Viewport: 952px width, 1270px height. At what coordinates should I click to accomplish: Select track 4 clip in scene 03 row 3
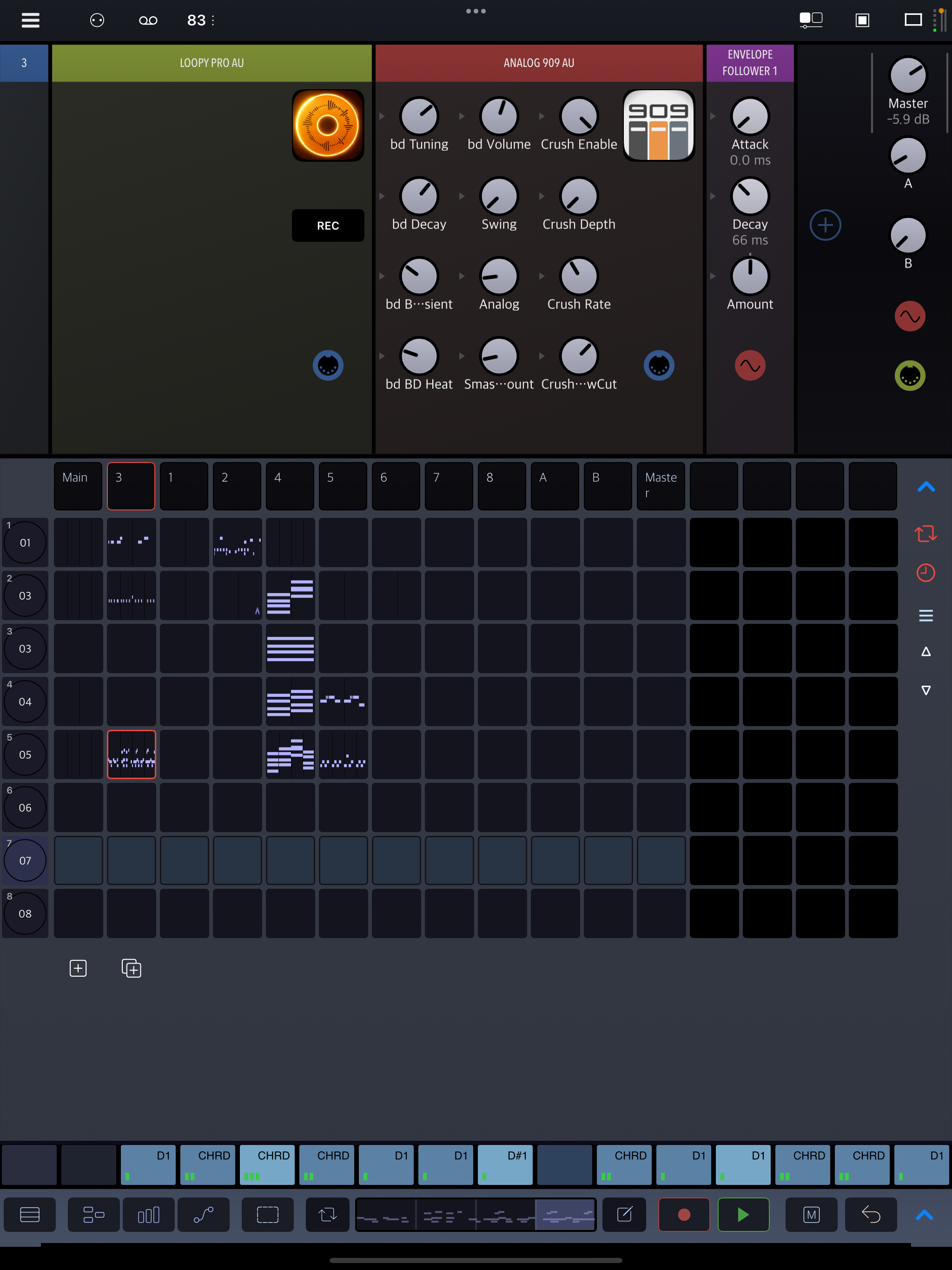click(290, 649)
